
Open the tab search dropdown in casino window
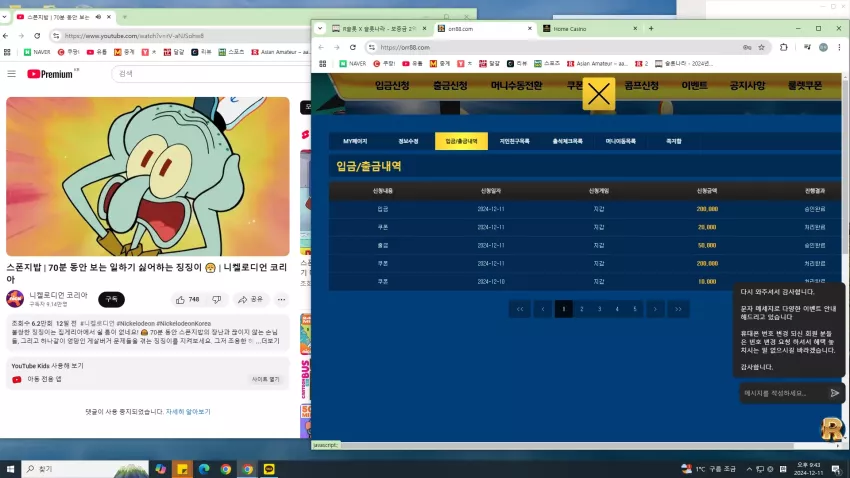pos(320,29)
